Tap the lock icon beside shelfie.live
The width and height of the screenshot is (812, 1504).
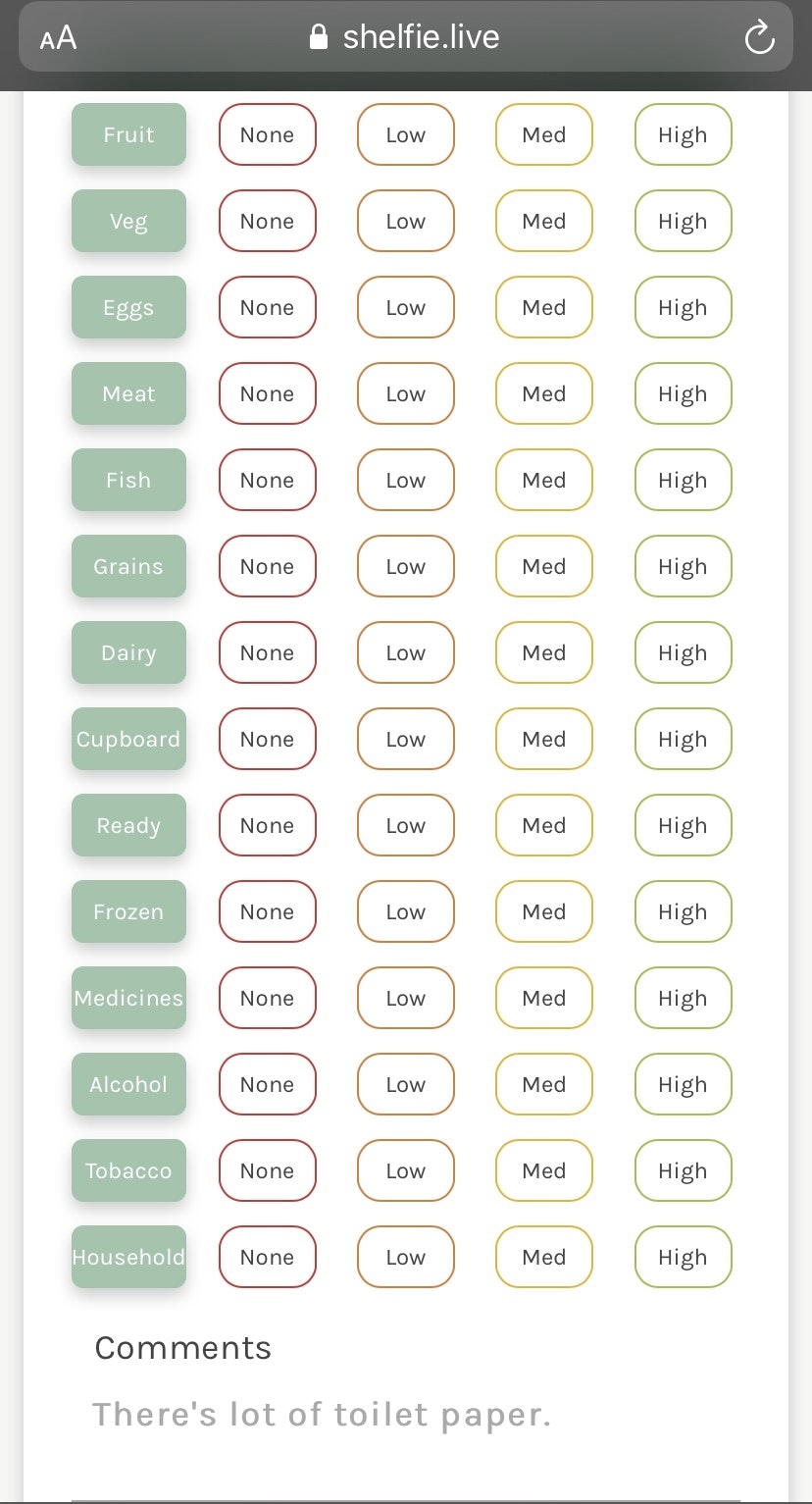point(318,37)
